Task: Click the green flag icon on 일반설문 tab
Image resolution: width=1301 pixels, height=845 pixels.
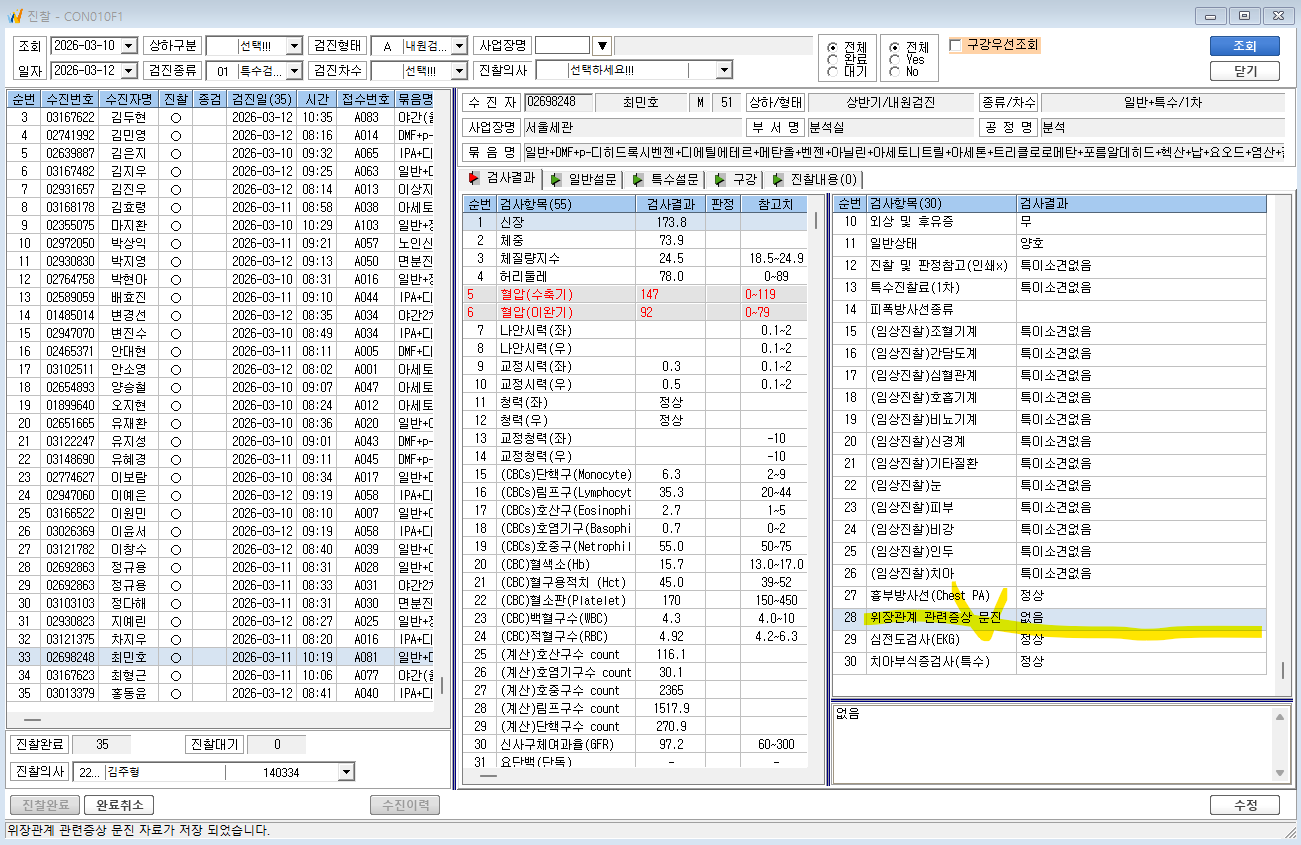Action: [555, 179]
